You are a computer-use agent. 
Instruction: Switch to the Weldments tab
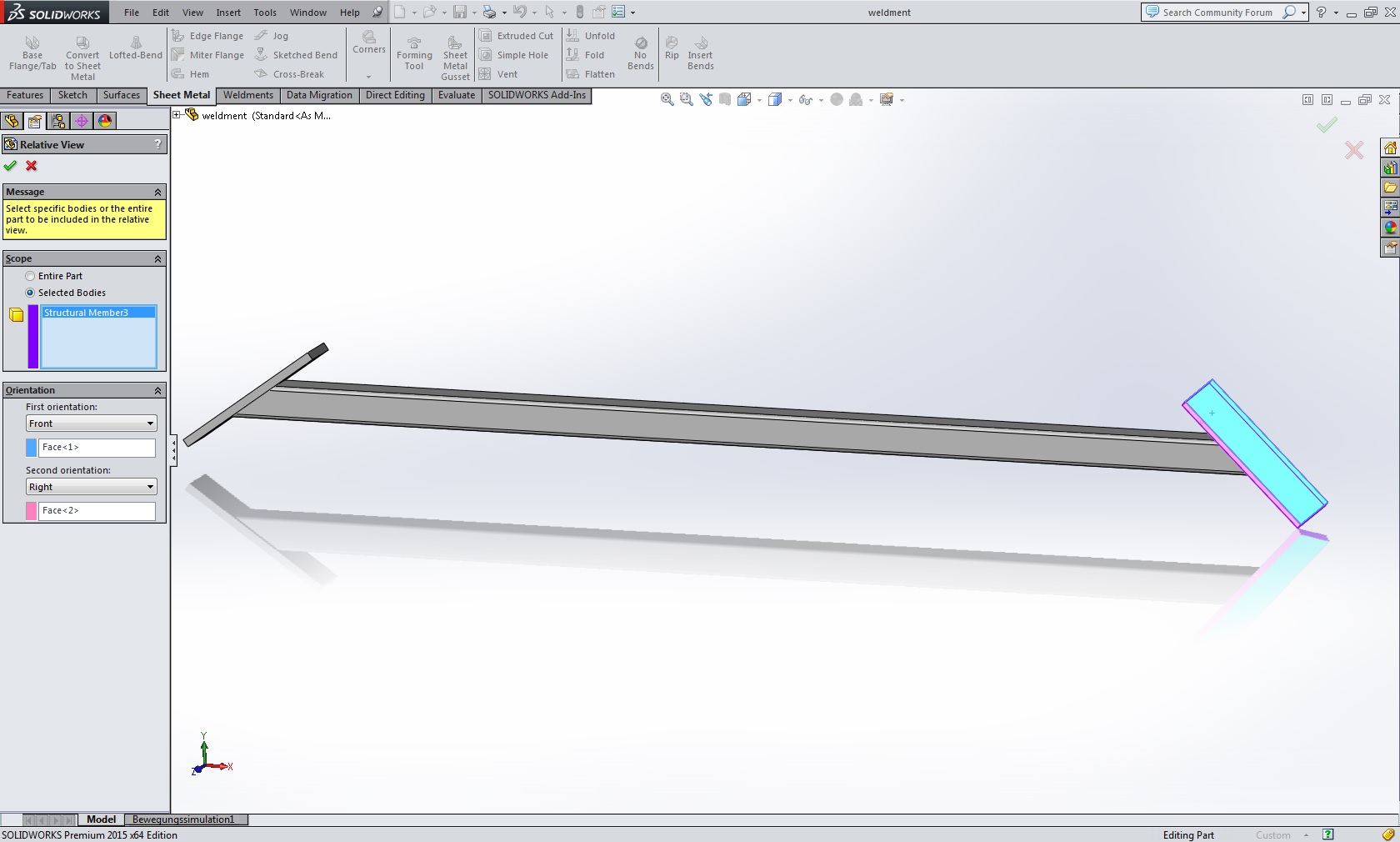(x=247, y=95)
